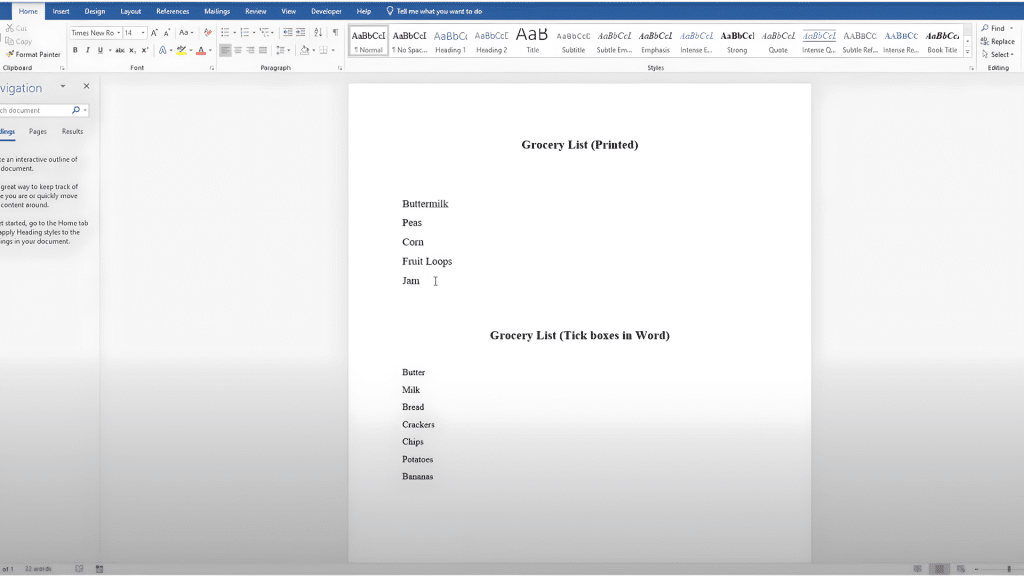This screenshot has height=576, width=1024.
Task: Apply the Heading 1 style
Action: point(450,41)
